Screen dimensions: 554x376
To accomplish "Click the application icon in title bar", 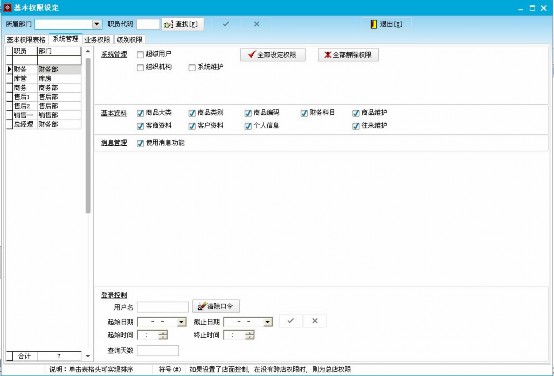I will point(7,8).
